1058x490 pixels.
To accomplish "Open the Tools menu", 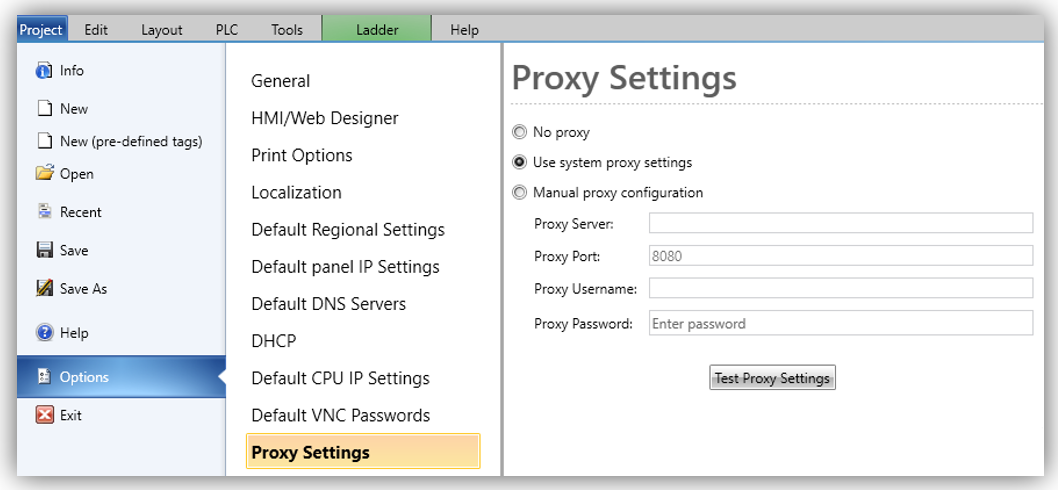I will click(287, 30).
